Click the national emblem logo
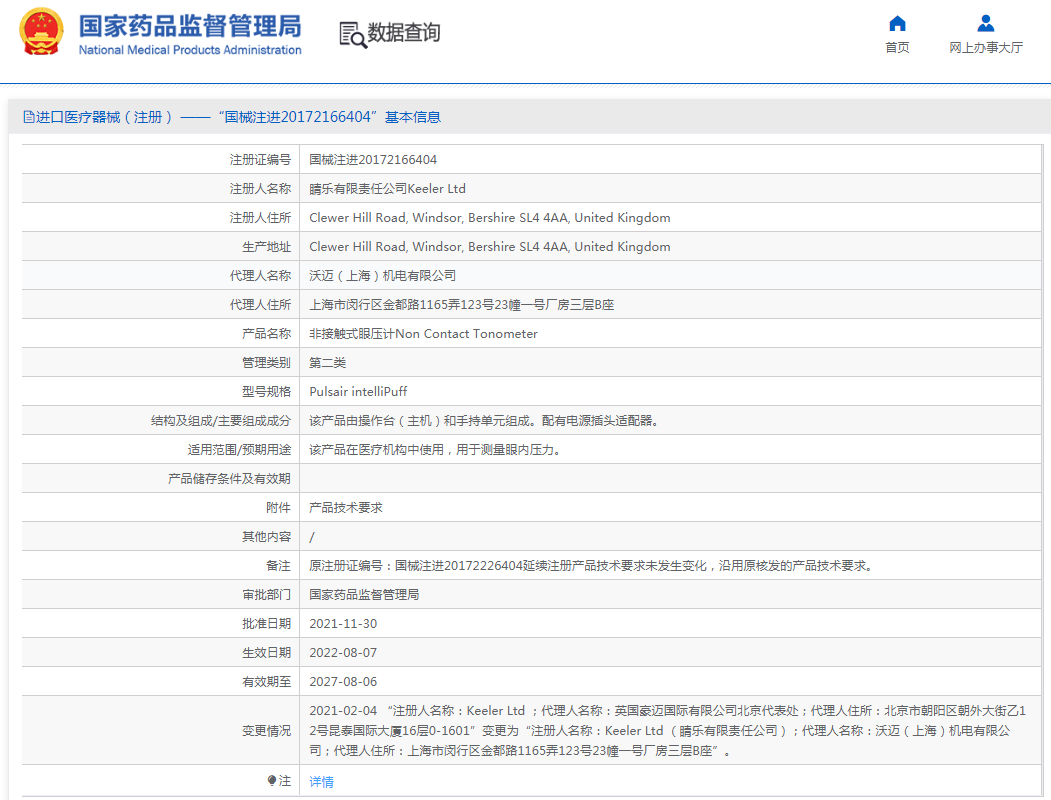 (x=41, y=33)
